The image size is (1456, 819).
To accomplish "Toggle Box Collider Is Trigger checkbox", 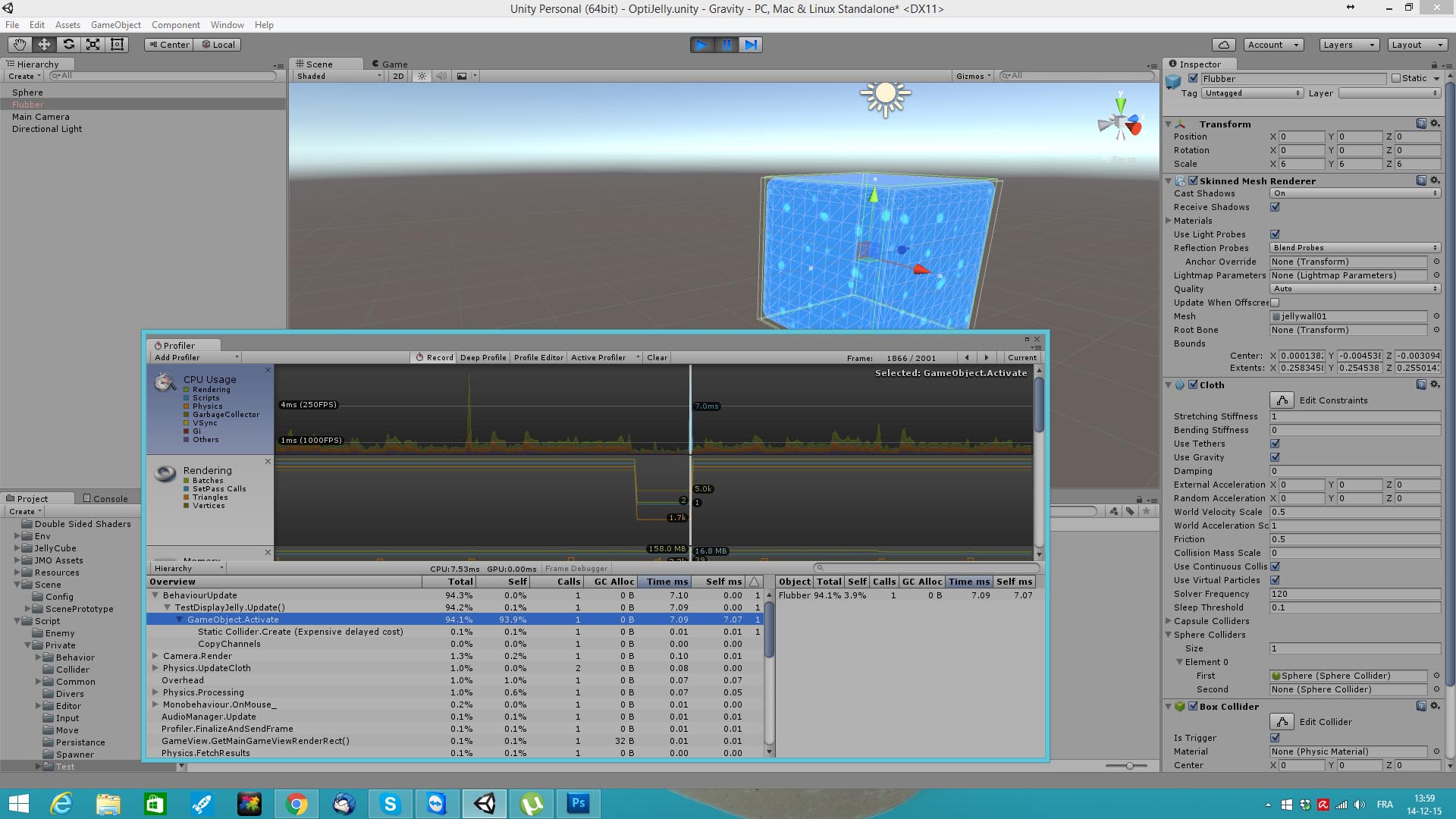I will click(x=1275, y=738).
